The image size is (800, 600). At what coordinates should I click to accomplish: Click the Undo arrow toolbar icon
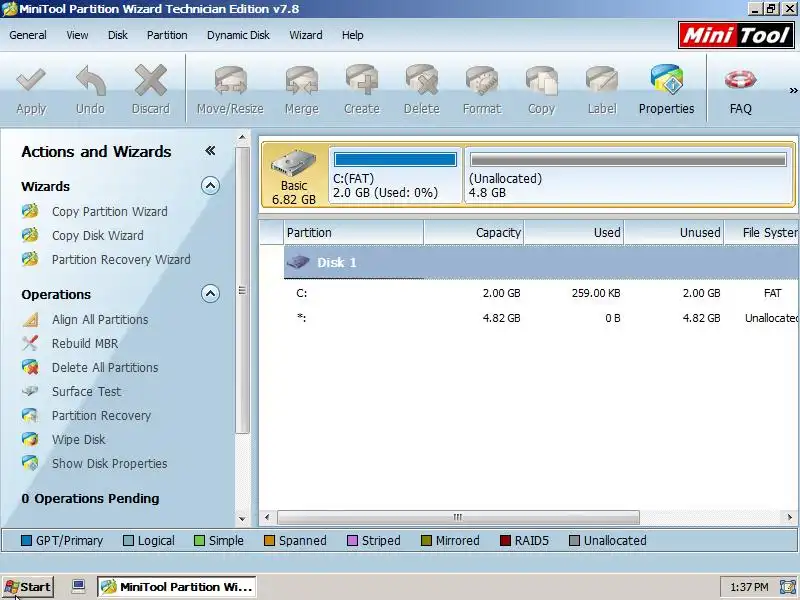[90, 81]
